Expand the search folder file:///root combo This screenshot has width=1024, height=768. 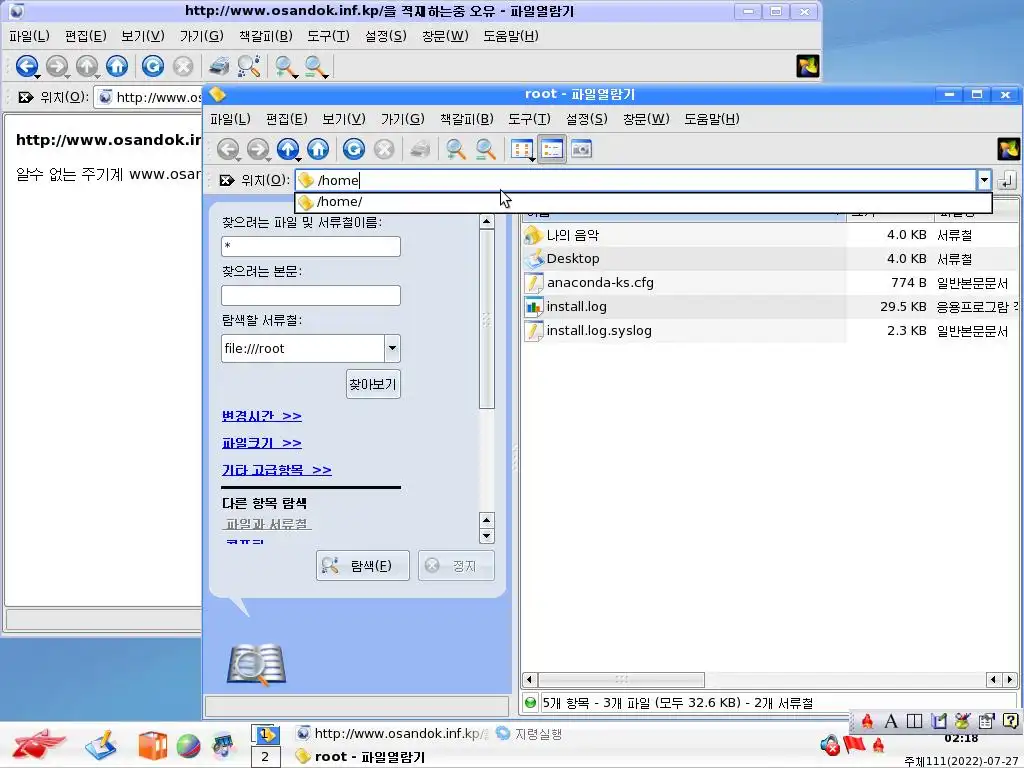[392, 348]
